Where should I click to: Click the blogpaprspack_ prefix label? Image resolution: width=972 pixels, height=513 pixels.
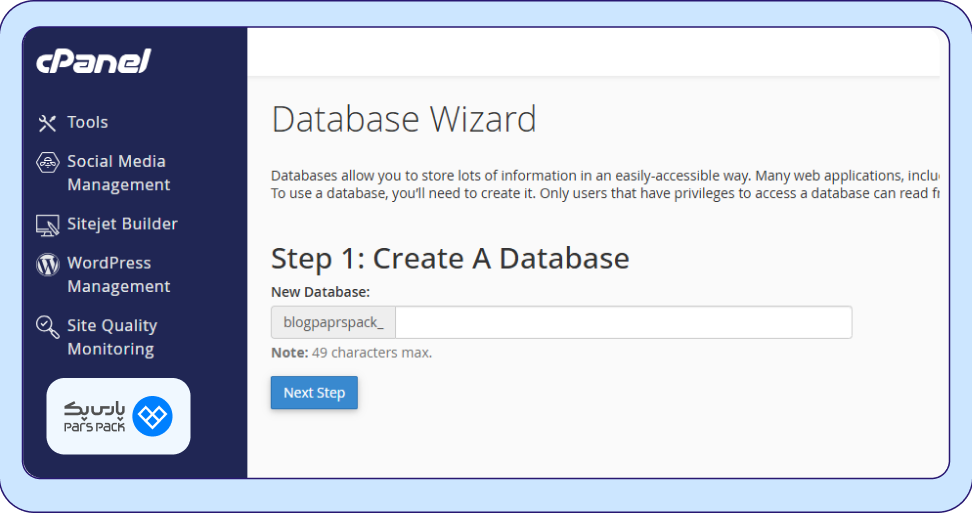334,322
